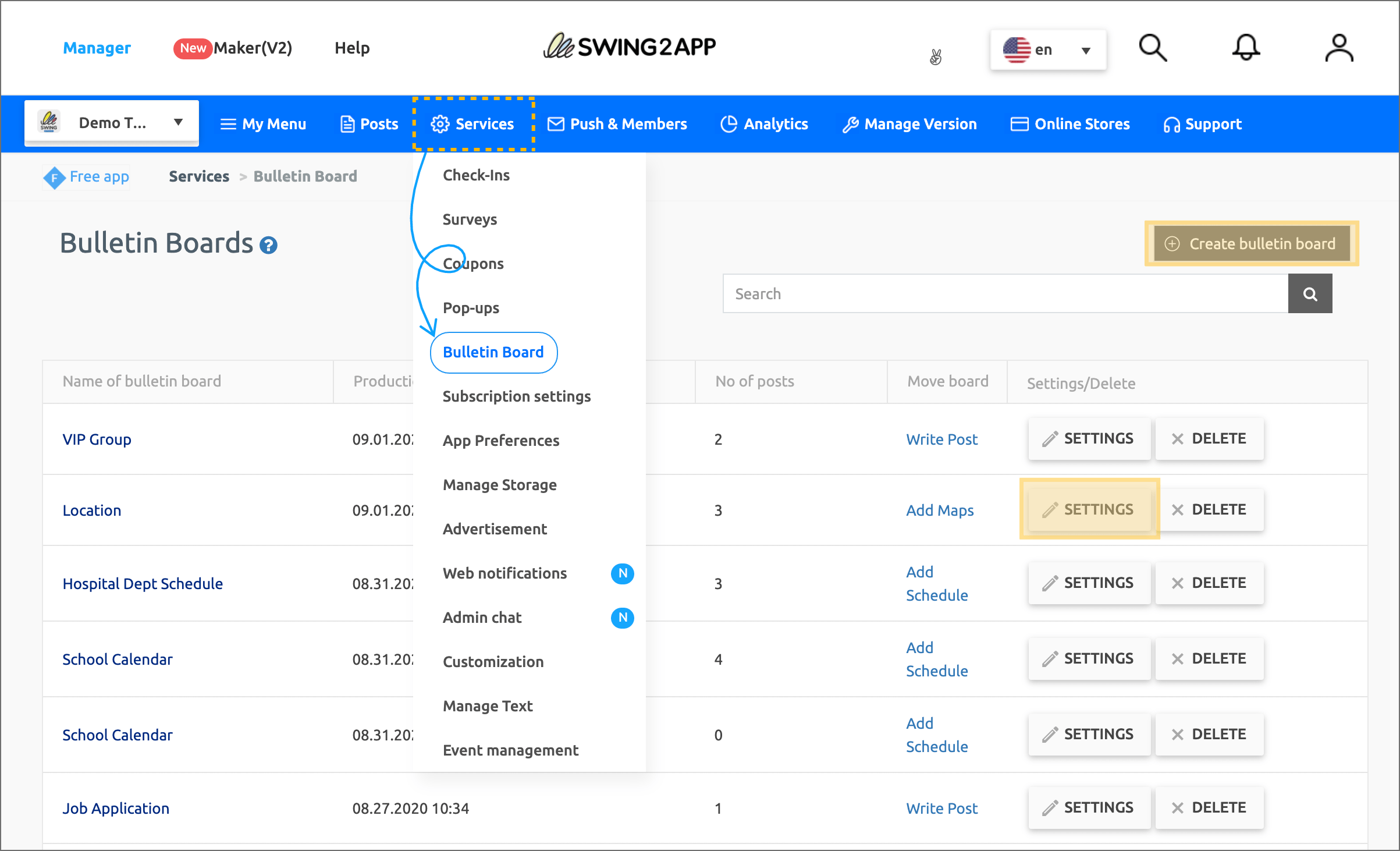Open the notifications bell
Image resolution: width=1400 pixels, height=851 pixels.
click(1246, 48)
